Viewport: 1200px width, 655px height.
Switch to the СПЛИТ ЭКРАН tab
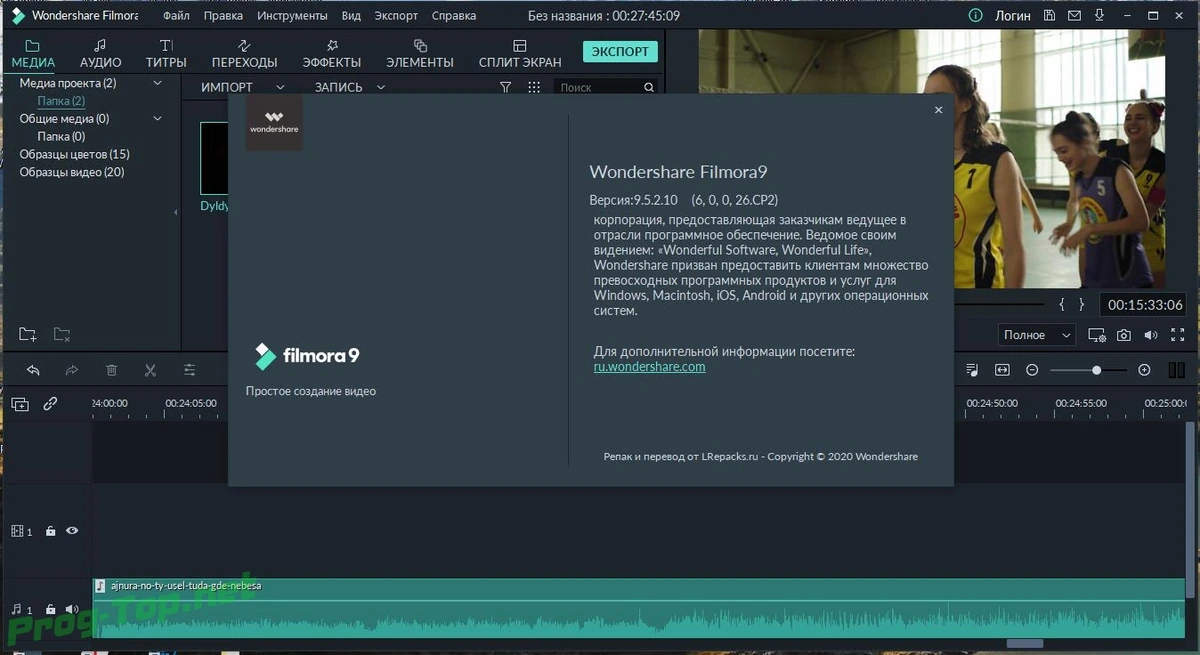coord(520,54)
